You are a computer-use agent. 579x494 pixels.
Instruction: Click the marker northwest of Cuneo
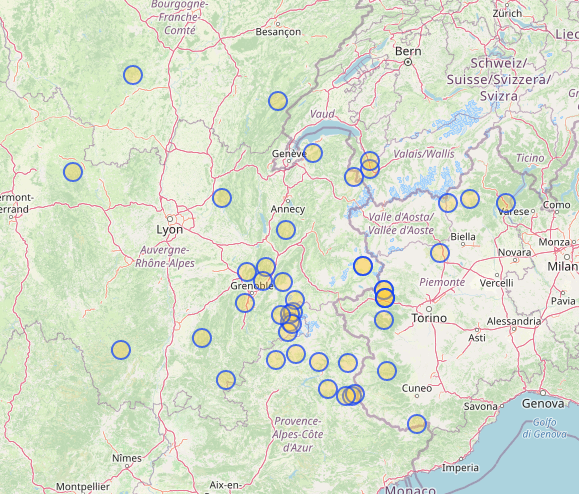(387, 371)
